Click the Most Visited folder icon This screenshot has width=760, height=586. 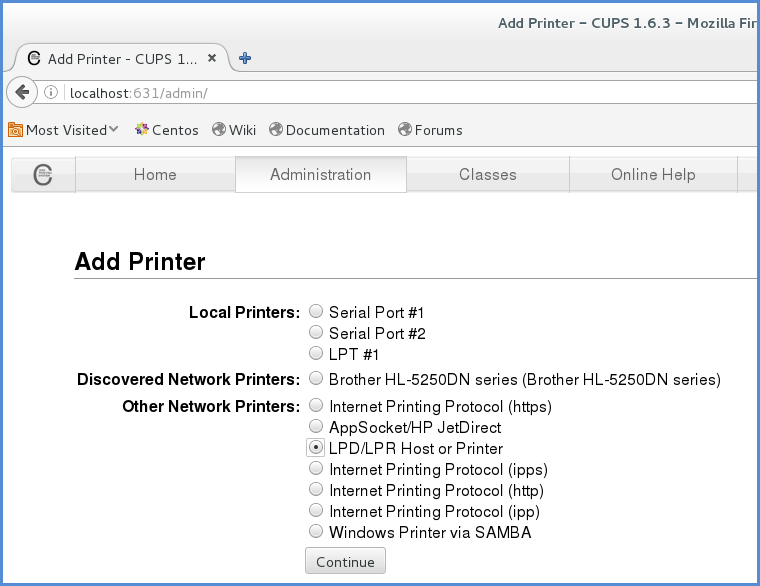(16, 130)
